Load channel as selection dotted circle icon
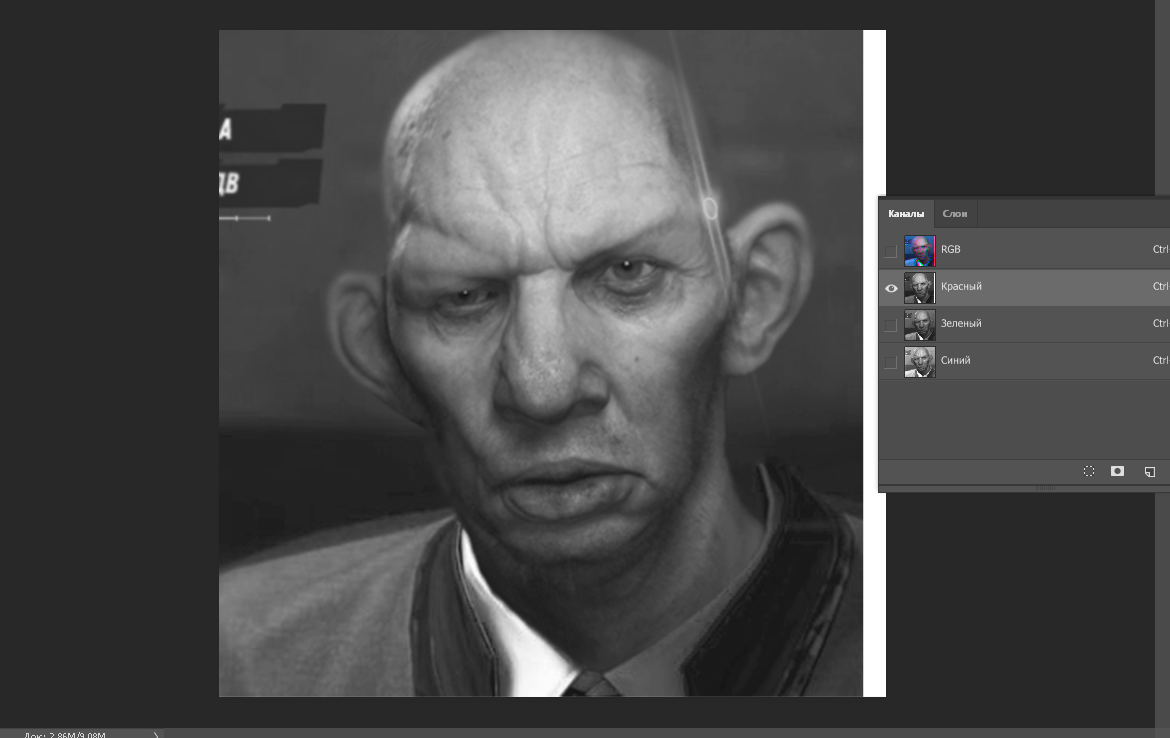 [1089, 471]
